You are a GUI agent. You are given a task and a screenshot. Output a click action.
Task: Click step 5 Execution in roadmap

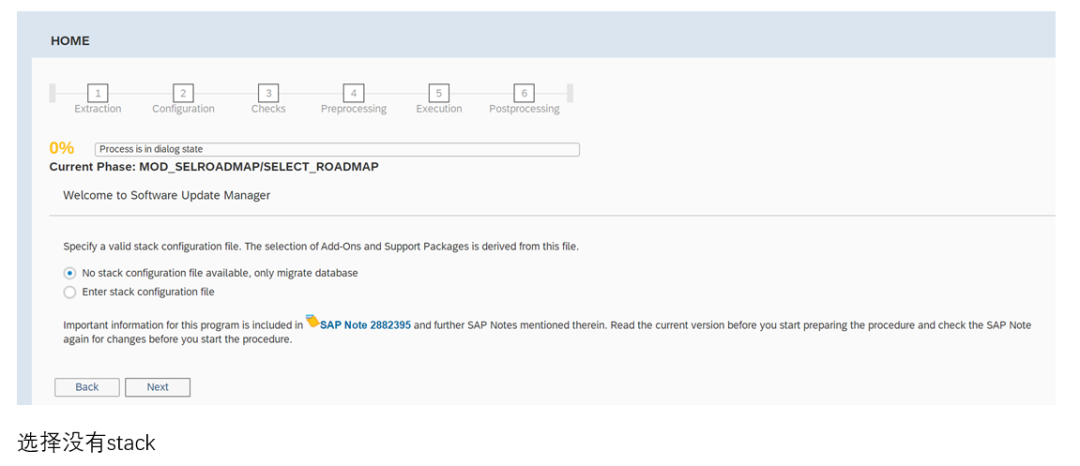[x=439, y=93]
